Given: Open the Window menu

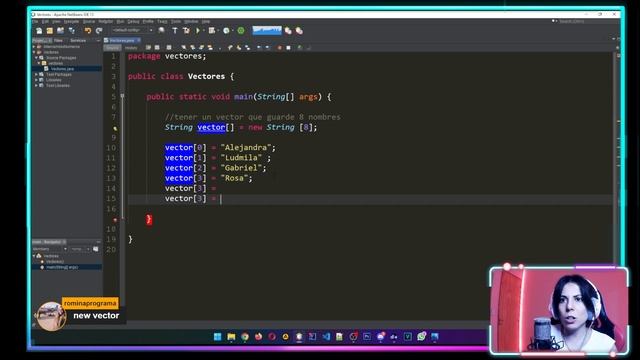Looking at the screenshot, I should (191, 21).
